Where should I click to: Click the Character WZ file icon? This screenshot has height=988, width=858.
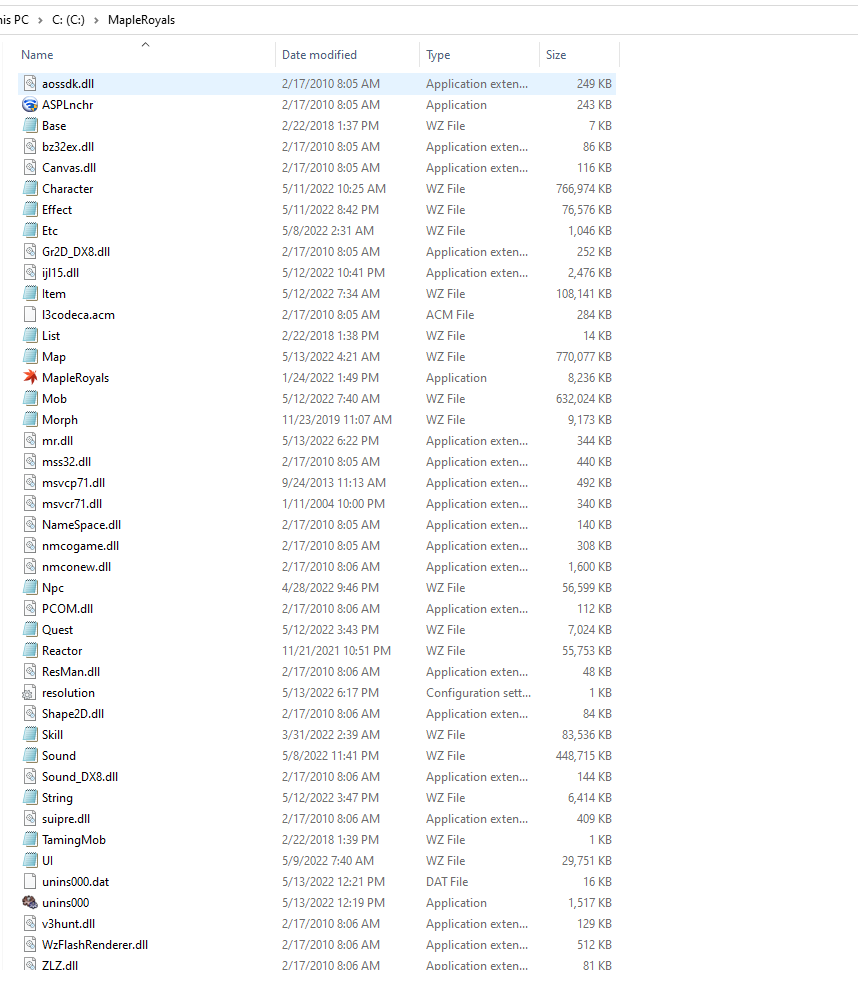coord(30,188)
